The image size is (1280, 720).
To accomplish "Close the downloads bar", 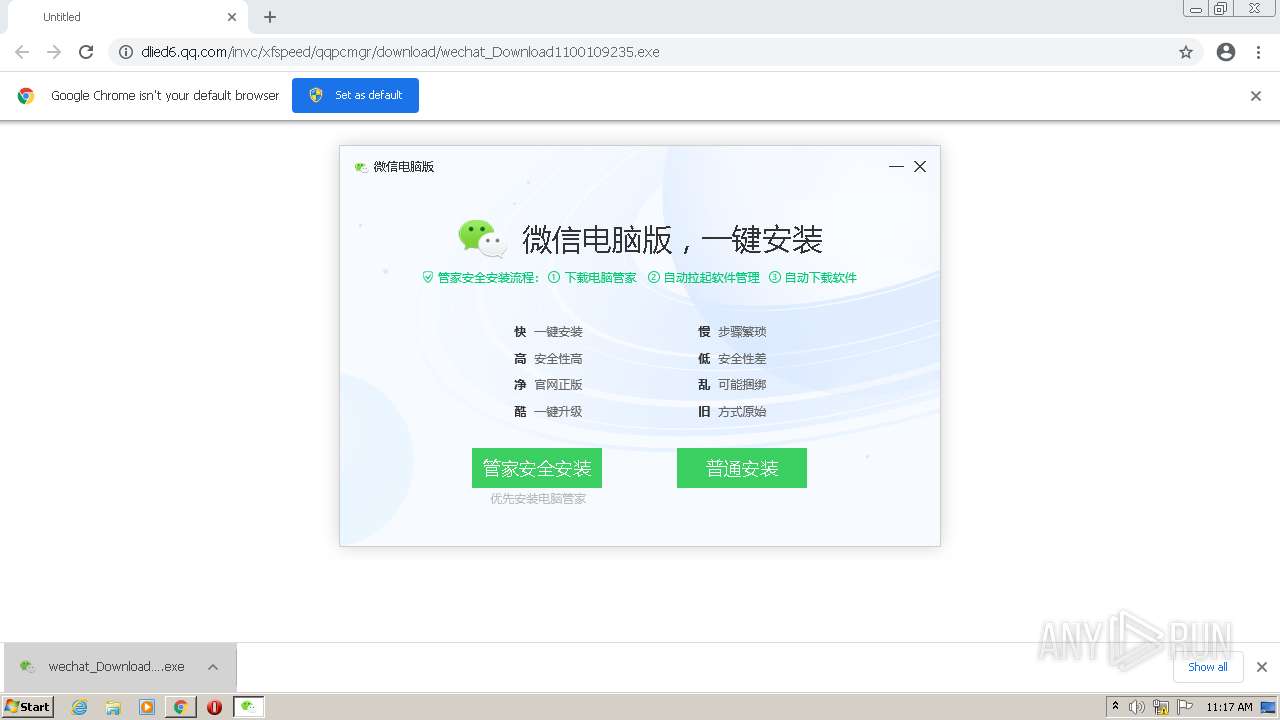I will pyautogui.click(x=1262, y=667).
